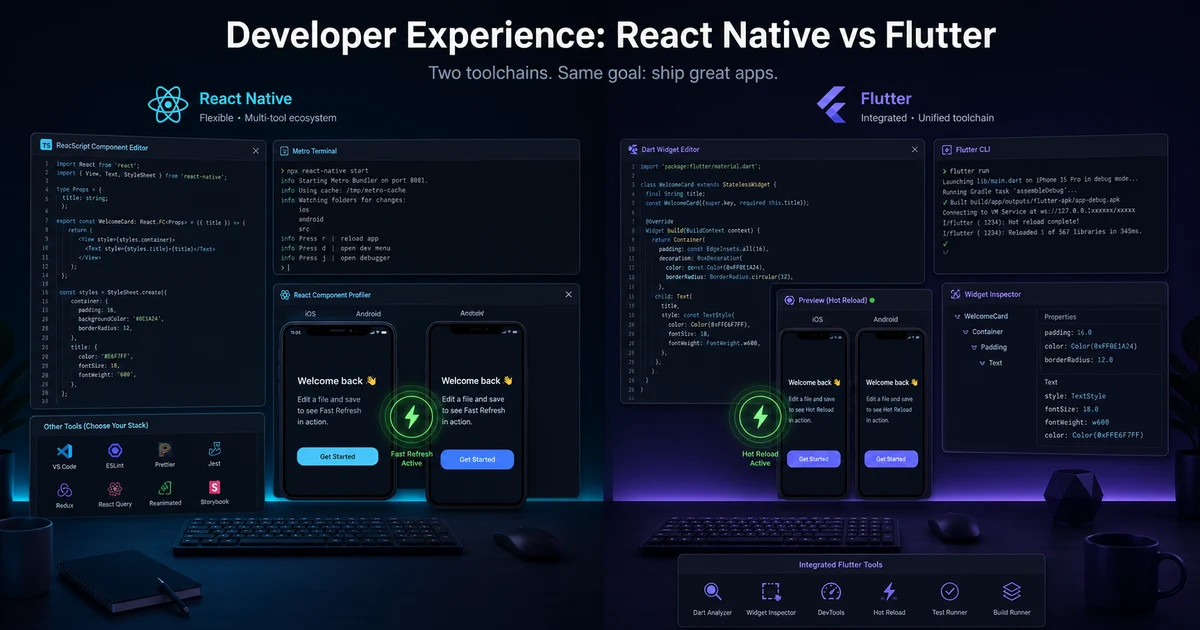Click Hot Reload icon in Integrated Flutter Tools
Viewport: 1200px width, 630px height.
click(x=889, y=592)
